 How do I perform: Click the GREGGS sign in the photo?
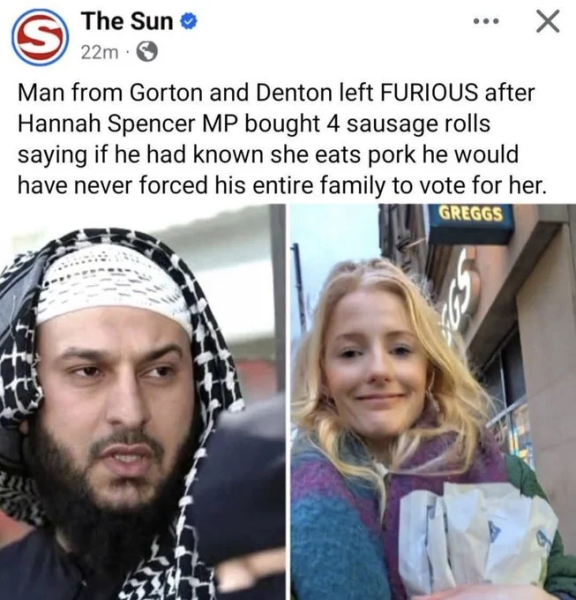point(470,215)
